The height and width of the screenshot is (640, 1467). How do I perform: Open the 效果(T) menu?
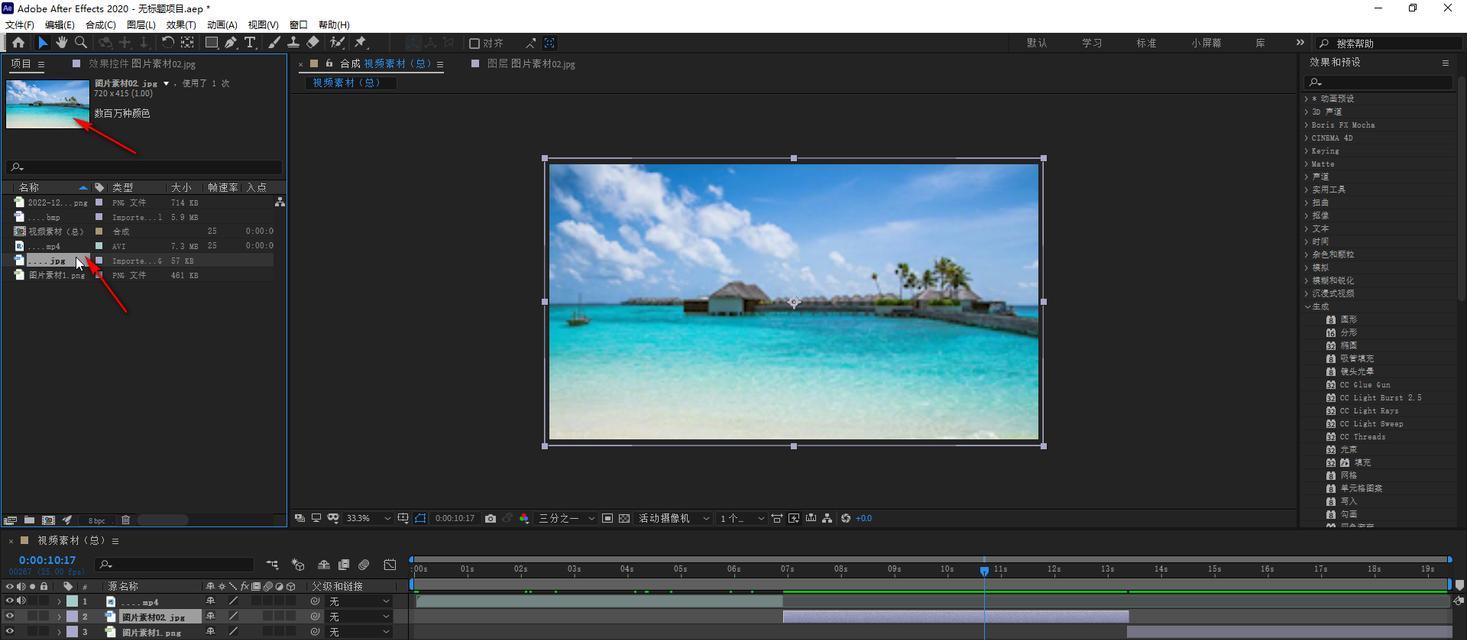pos(181,25)
